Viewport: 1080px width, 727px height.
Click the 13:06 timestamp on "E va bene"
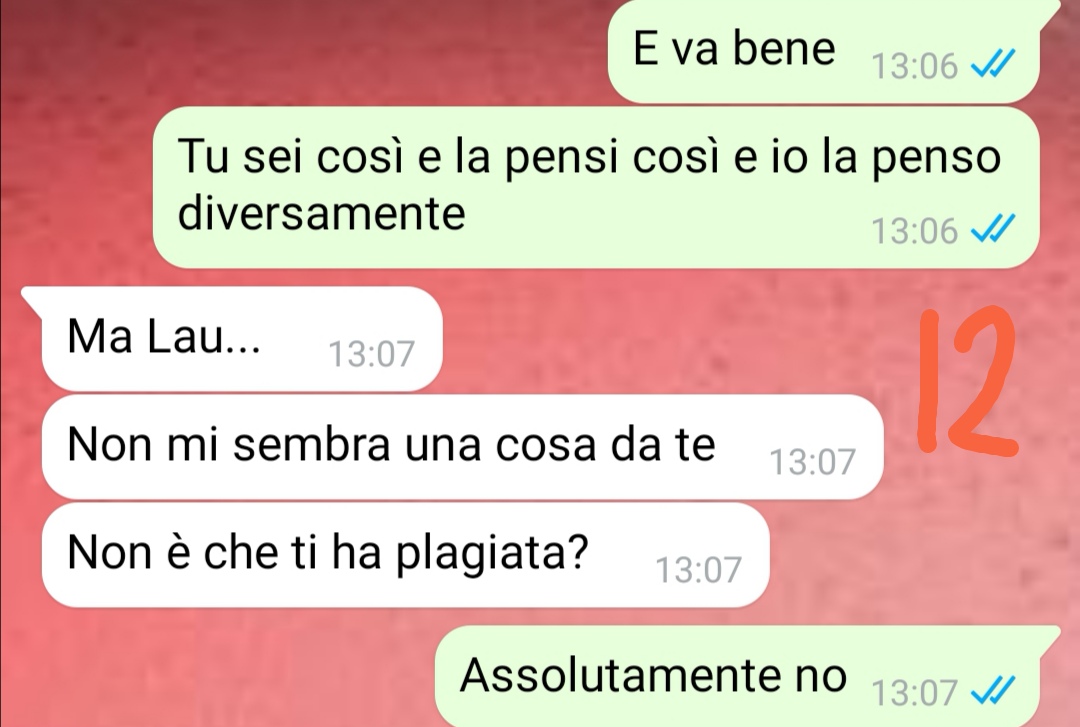(915, 66)
